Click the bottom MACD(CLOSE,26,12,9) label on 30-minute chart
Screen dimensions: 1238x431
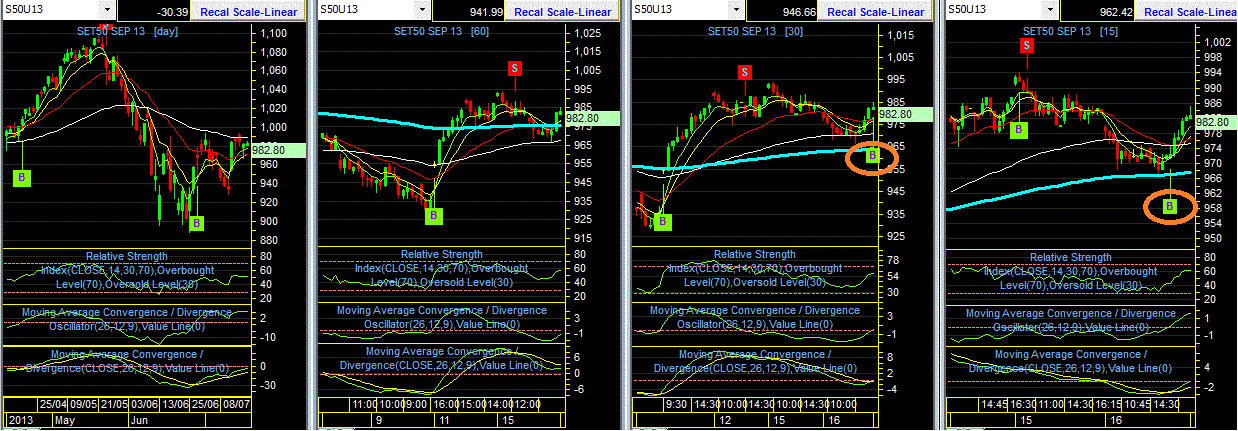755,361
